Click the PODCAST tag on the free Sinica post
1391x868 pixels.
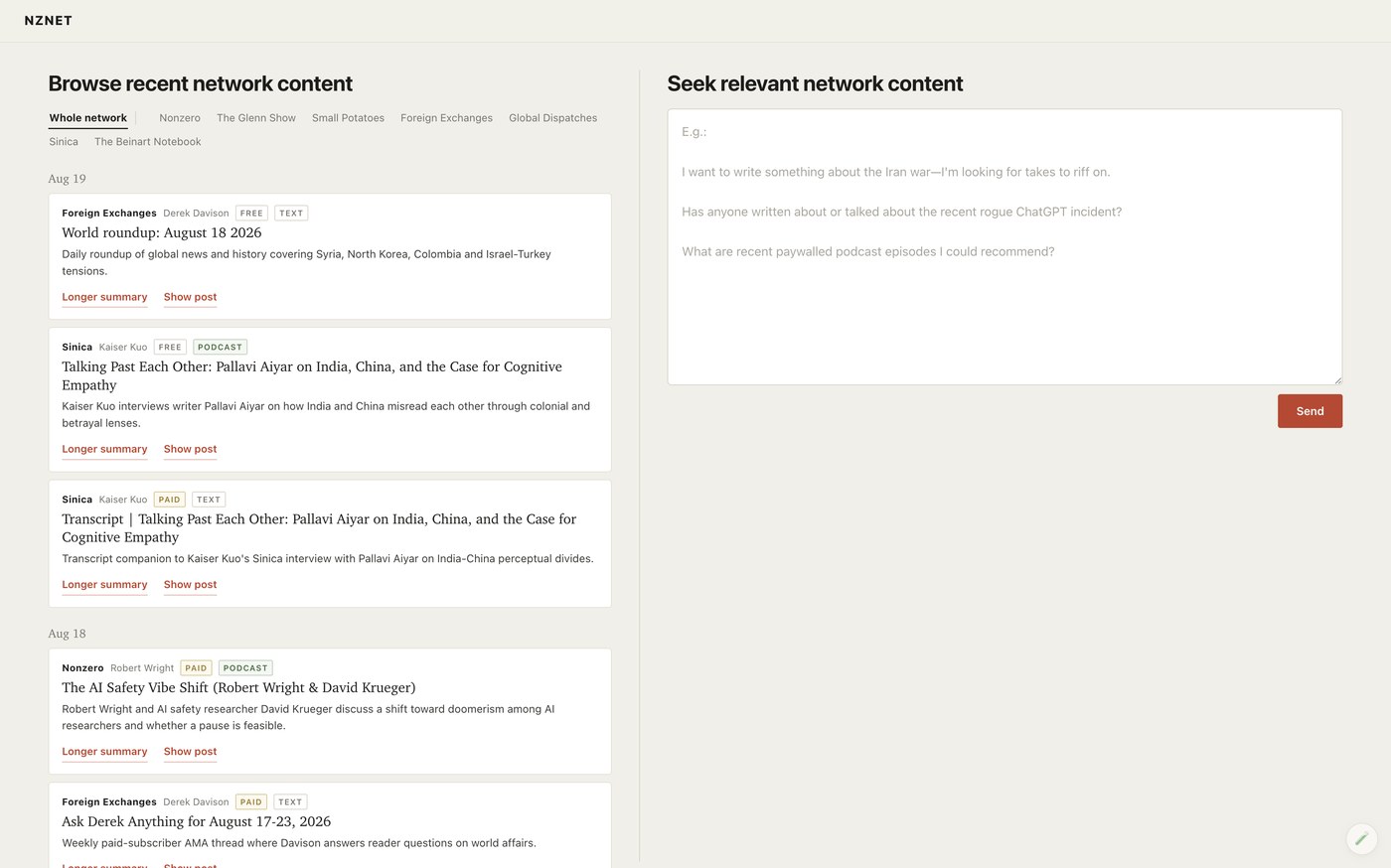tap(220, 348)
